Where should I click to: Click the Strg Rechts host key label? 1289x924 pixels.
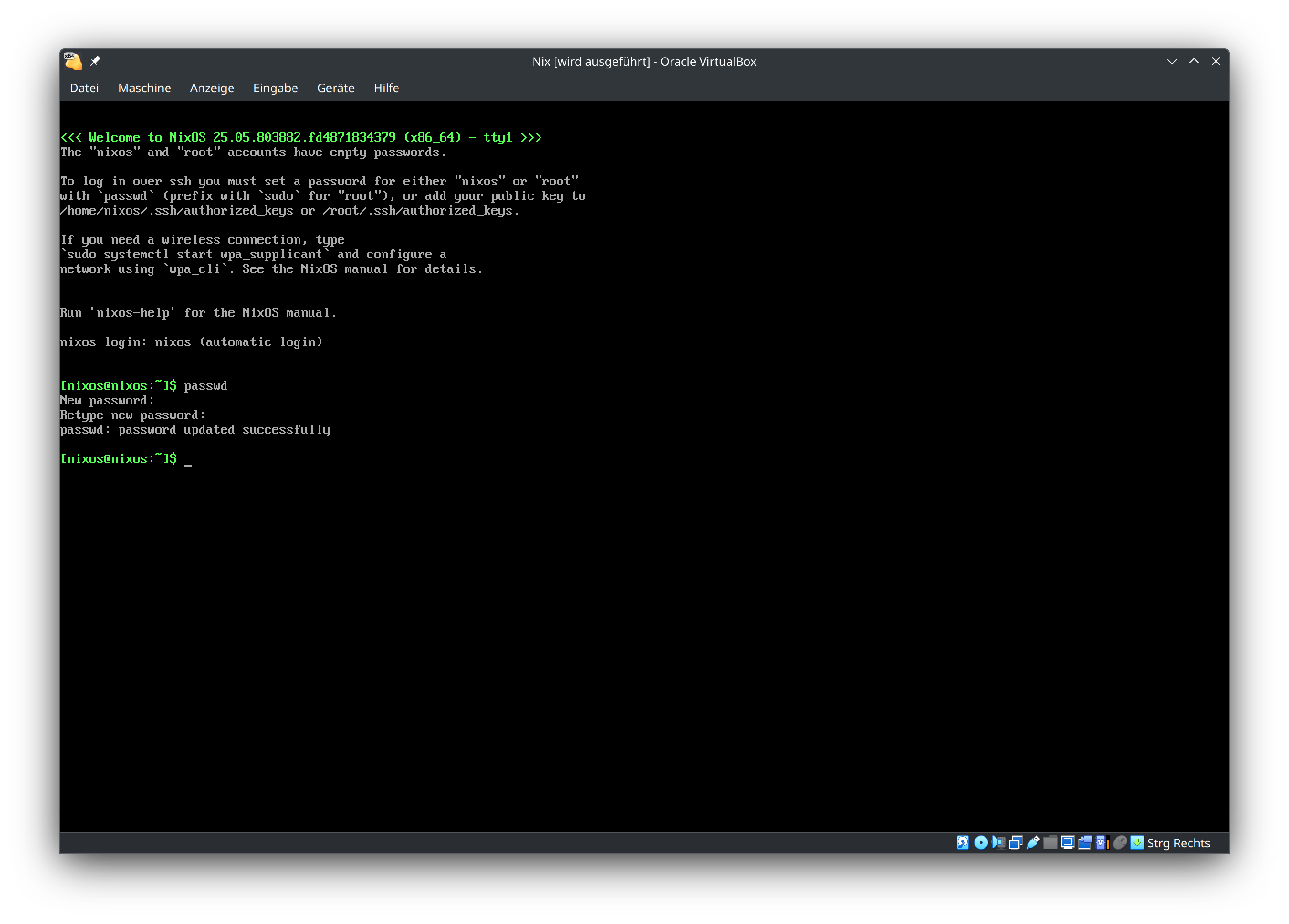[1179, 843]
